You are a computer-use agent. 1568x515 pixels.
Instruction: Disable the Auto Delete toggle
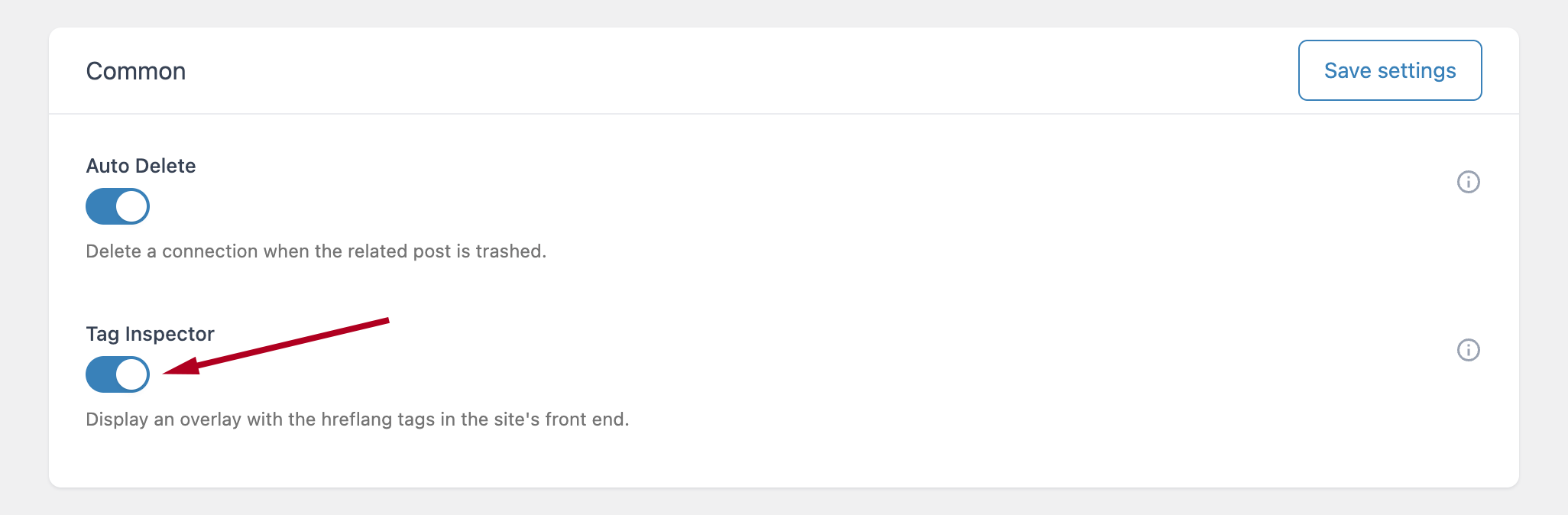pyautogui.click(x=118, y=206)
